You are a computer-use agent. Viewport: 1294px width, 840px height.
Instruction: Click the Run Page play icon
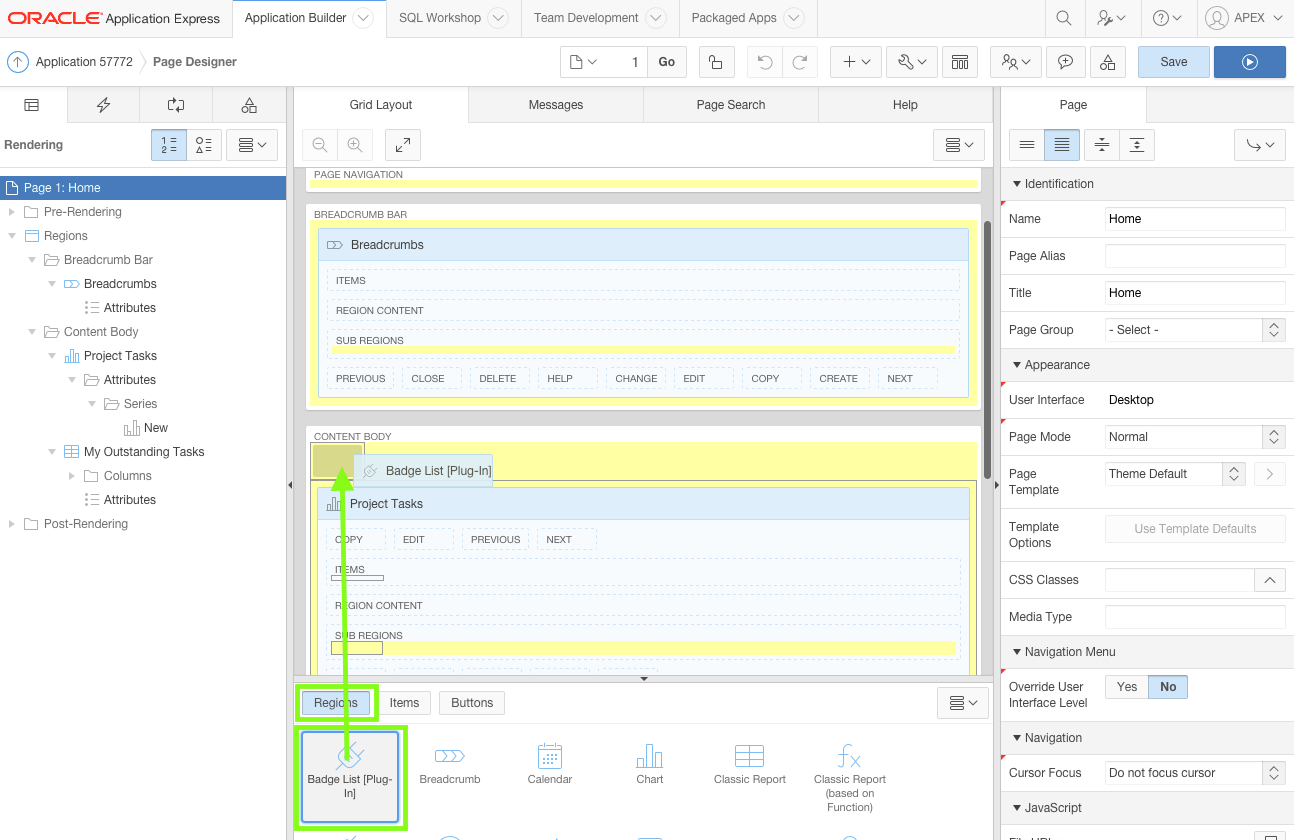[1249, 62]
